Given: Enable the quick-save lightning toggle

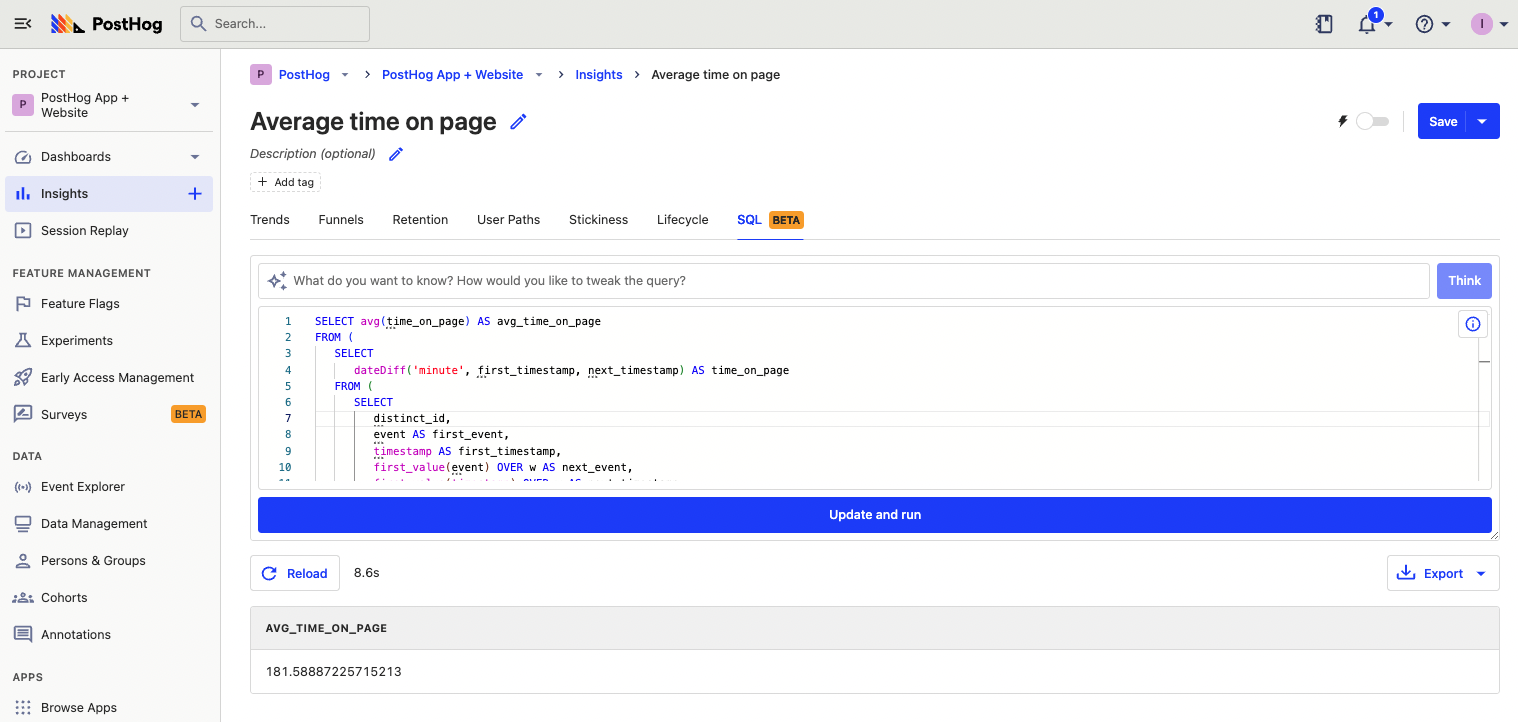Looking at the screenshot, I should tap(1372, 120).
